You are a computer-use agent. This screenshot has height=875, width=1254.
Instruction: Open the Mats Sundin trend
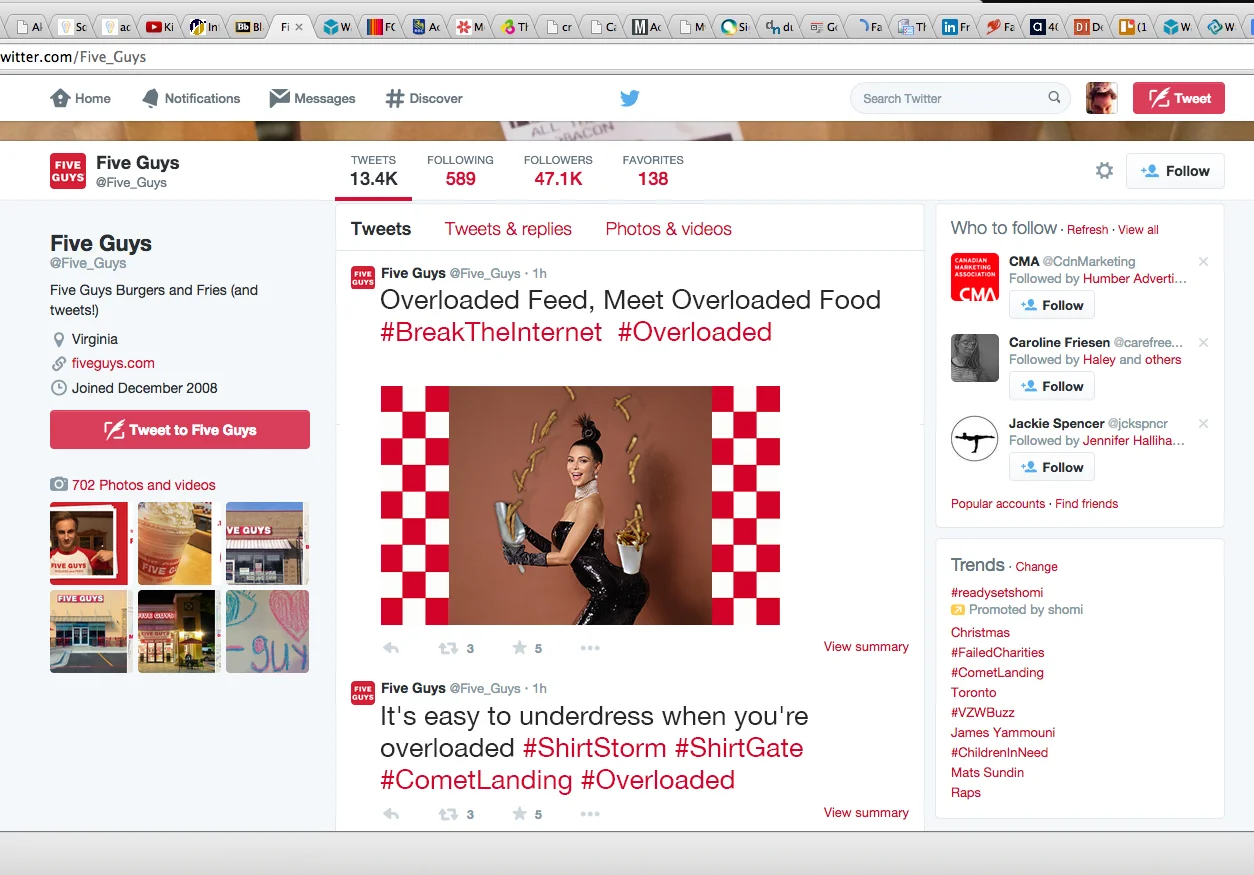point(987,773)
